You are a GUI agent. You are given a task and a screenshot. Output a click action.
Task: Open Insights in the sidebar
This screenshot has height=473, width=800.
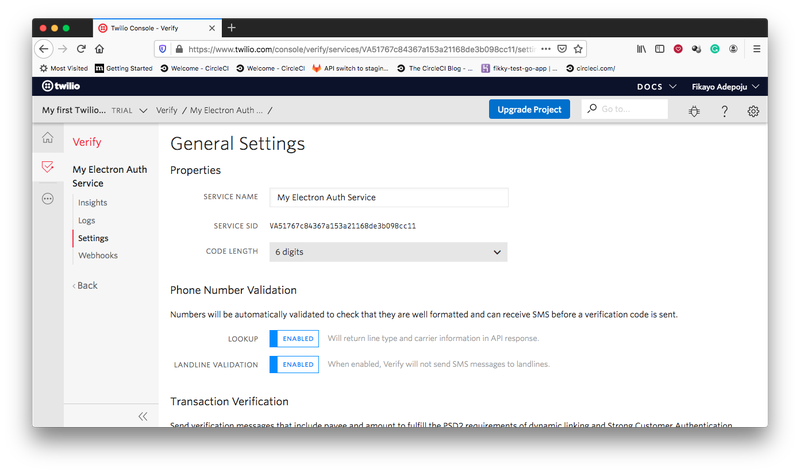[x=92, y=203]
